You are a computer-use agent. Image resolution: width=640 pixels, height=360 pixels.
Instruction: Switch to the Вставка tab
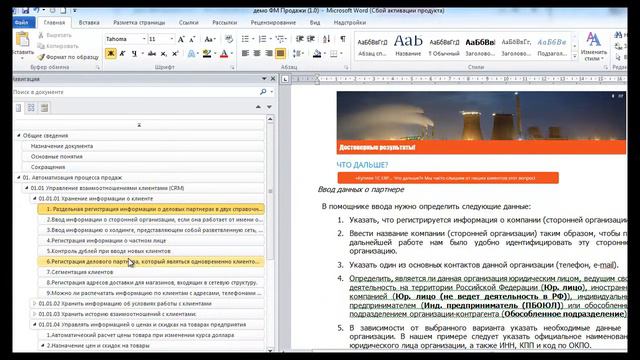tap(89, 23)
